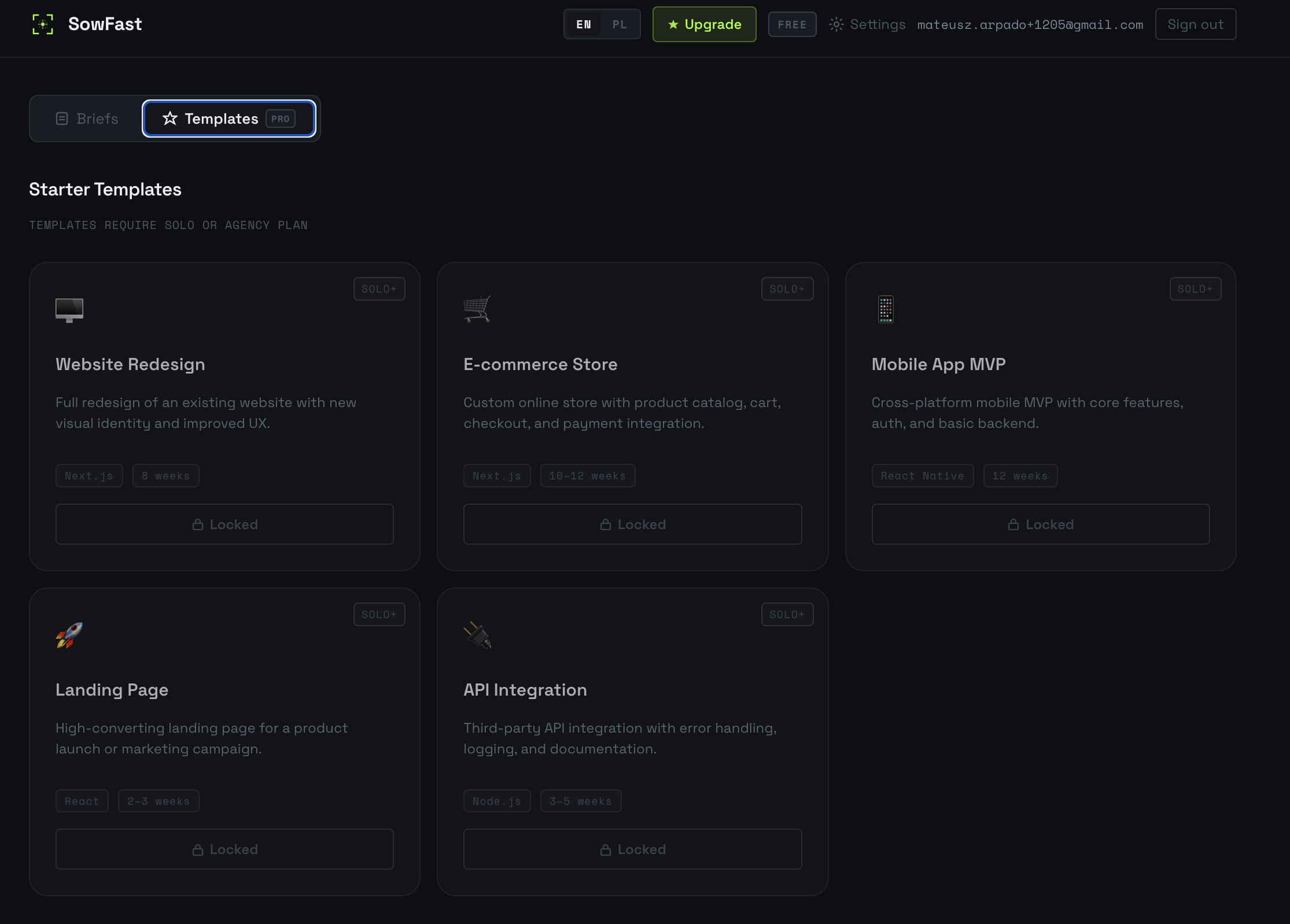
Task: Click SOLO+ badge on Mobile App MVP card
Action: tap(1195, 289)
